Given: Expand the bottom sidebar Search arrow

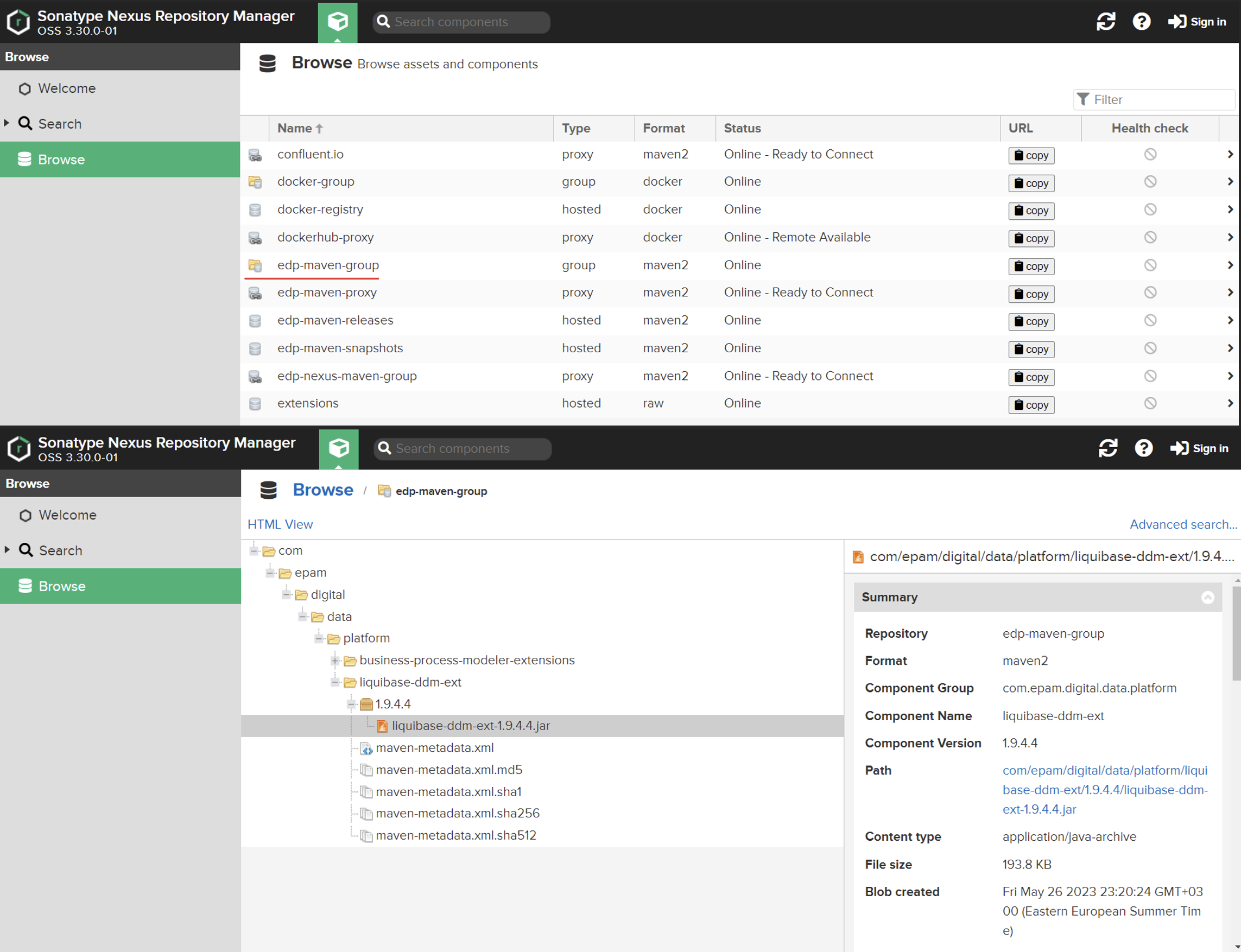Looking at the screenshot, I should tap(7, 550).
